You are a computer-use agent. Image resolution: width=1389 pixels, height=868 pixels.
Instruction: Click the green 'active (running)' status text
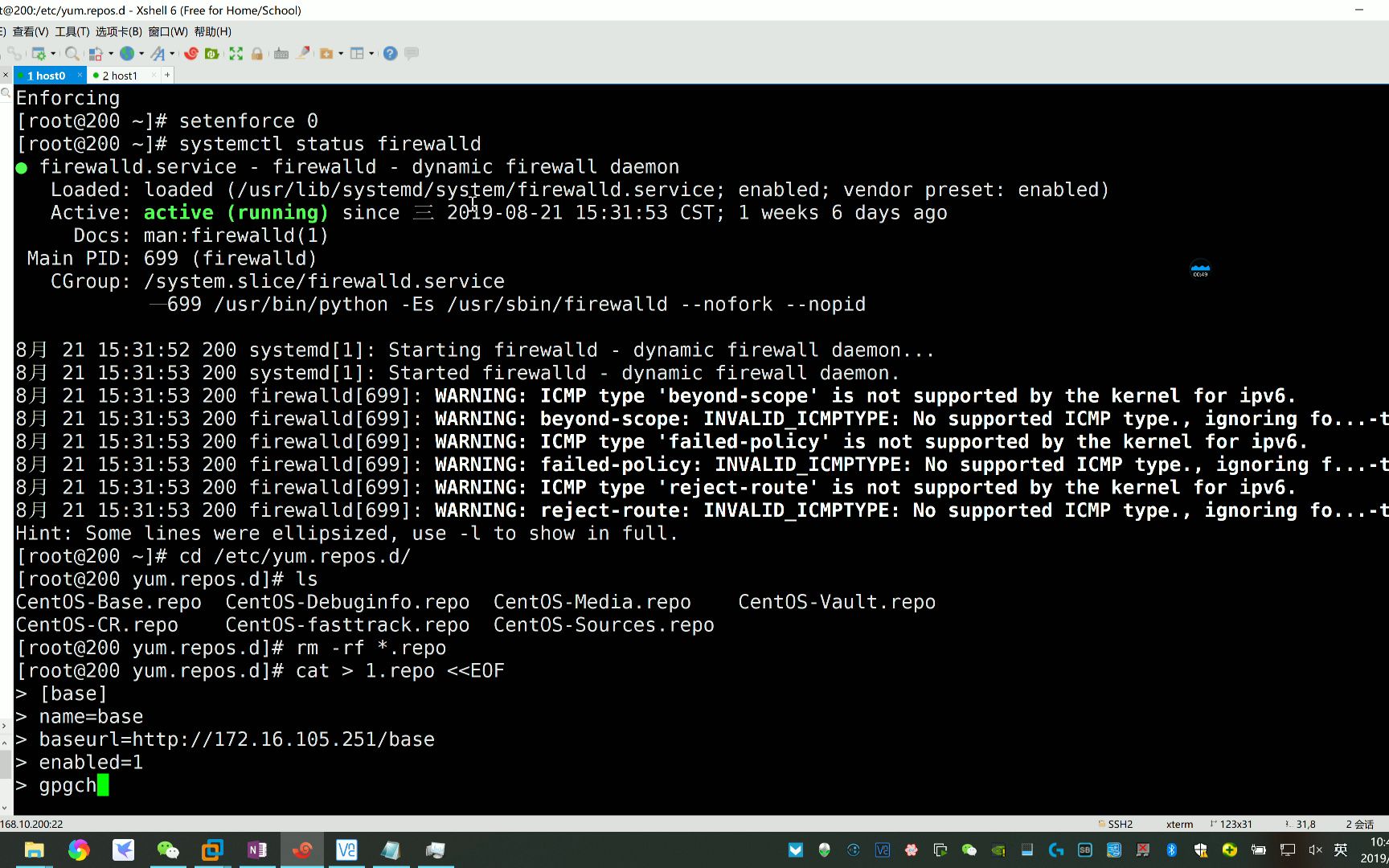(236, 213)
